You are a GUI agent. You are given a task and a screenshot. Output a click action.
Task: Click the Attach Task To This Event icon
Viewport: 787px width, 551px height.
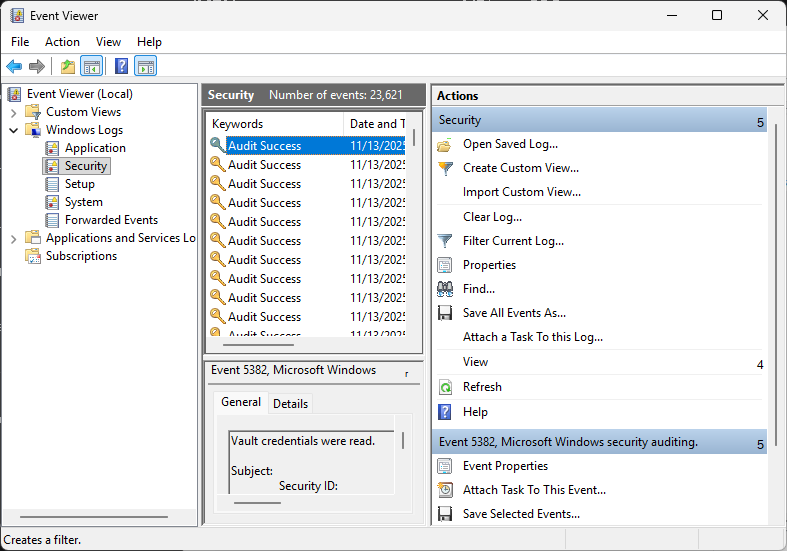pyautogui.click(x=445, y=490)
